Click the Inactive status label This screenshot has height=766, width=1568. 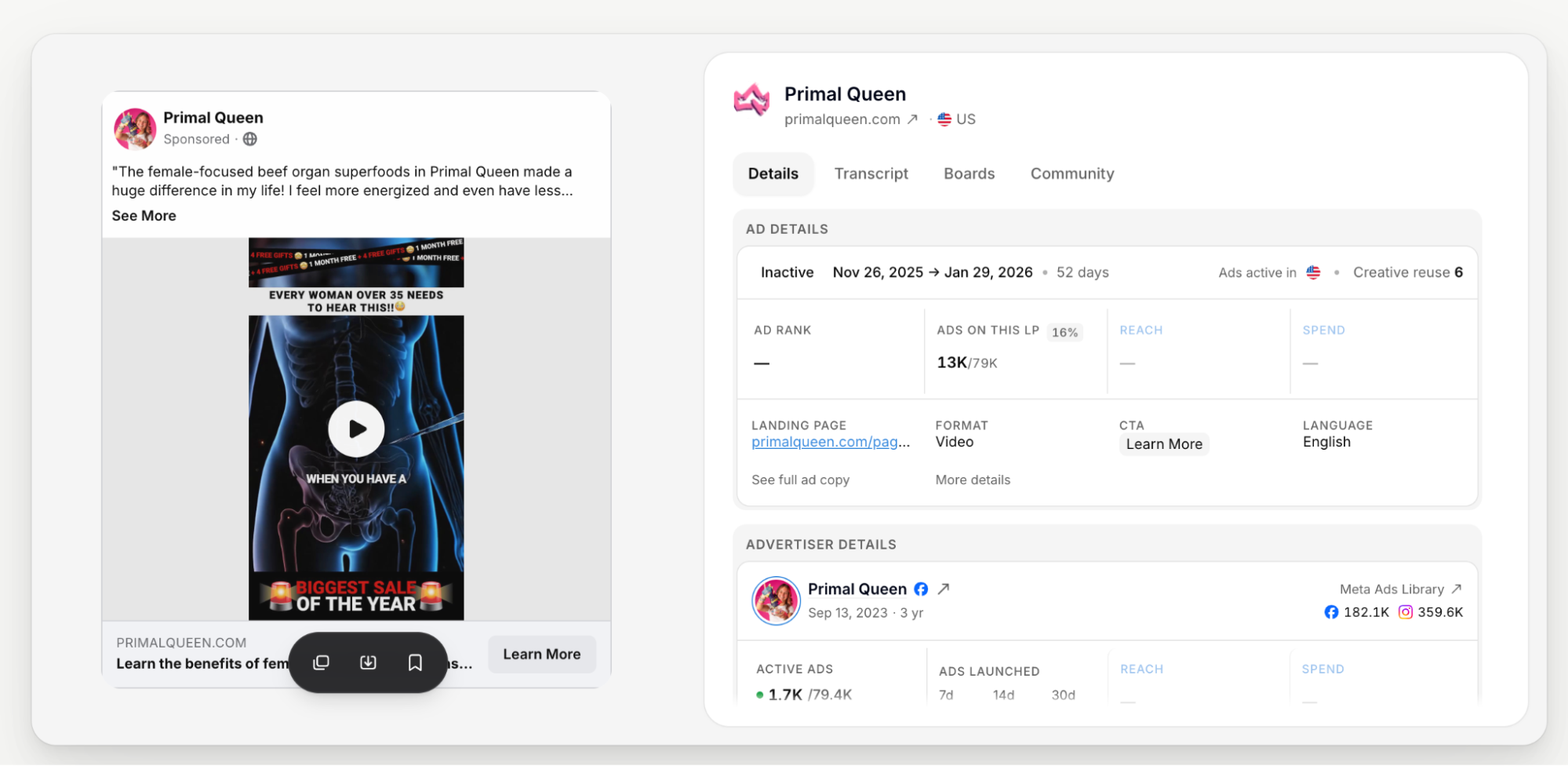[x=787, y=272]
